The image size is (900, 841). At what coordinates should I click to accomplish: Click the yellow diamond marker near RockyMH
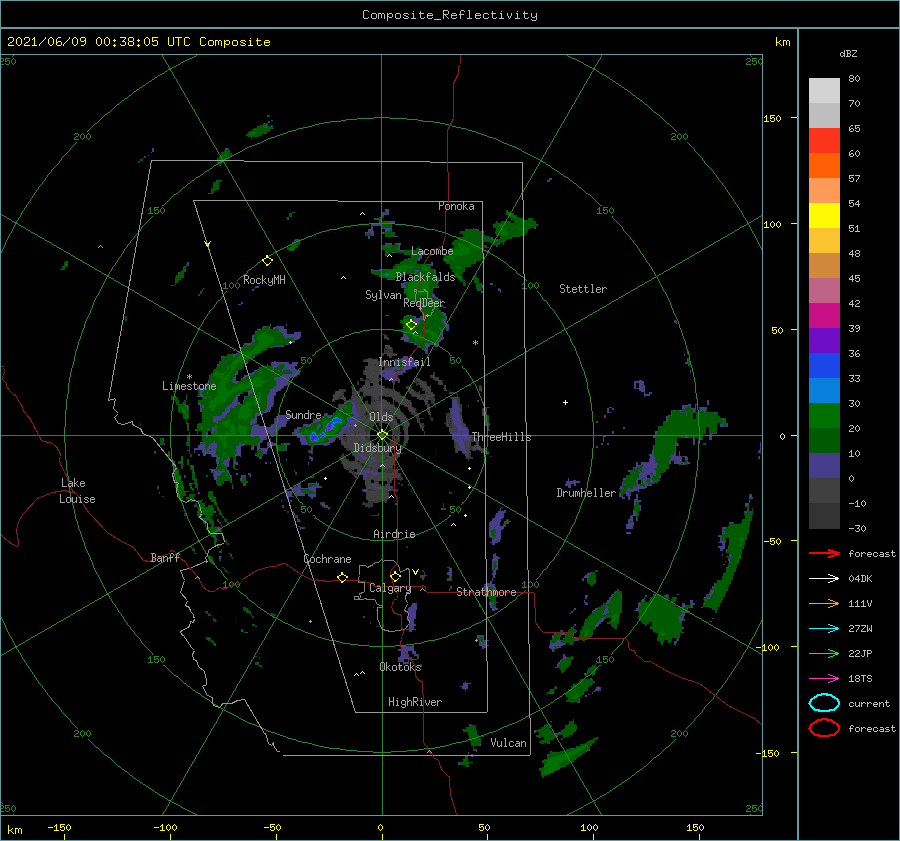click(x=267, y=261)
